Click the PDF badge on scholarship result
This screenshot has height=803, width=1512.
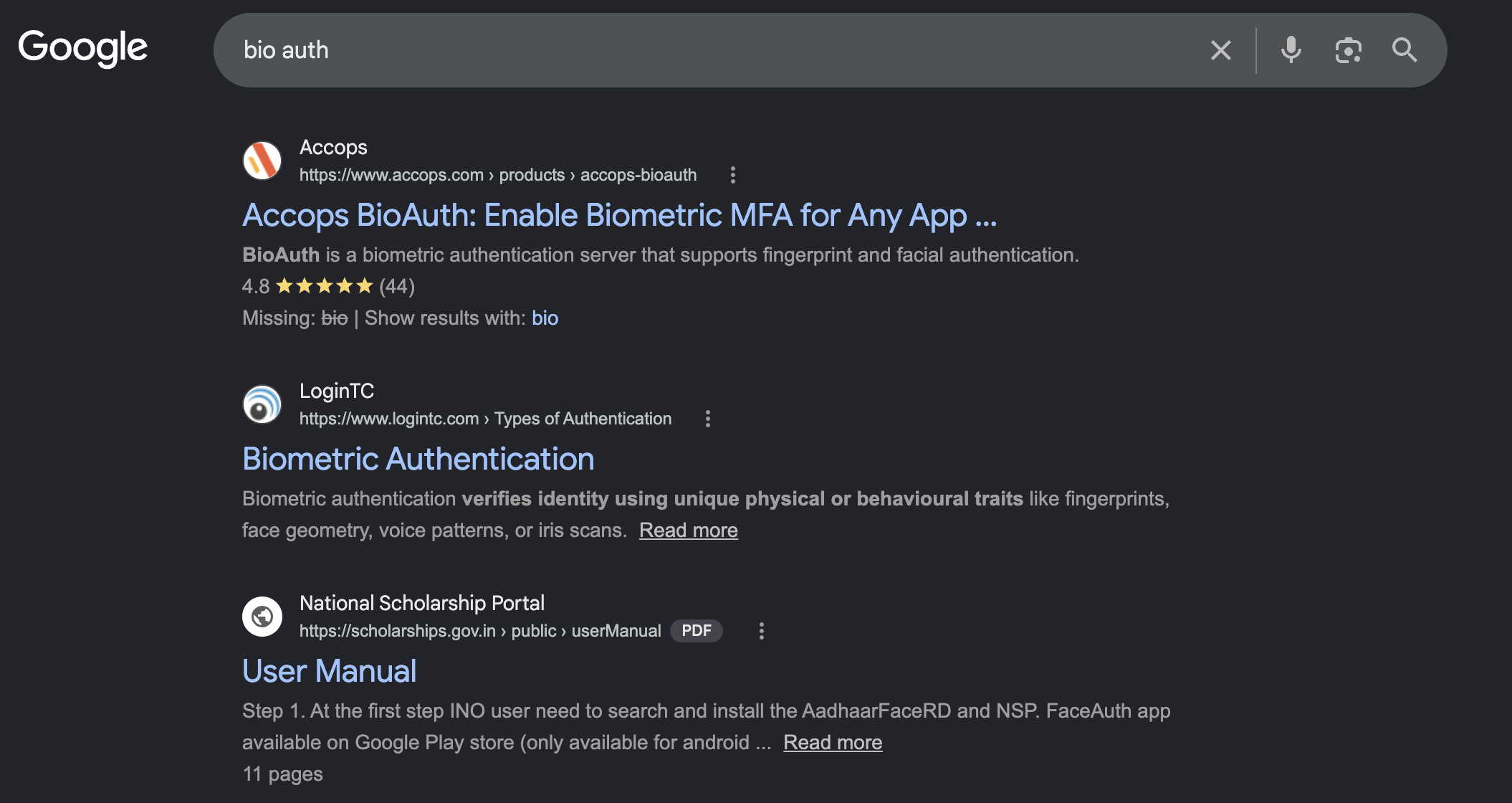click(x=697, y=631)
